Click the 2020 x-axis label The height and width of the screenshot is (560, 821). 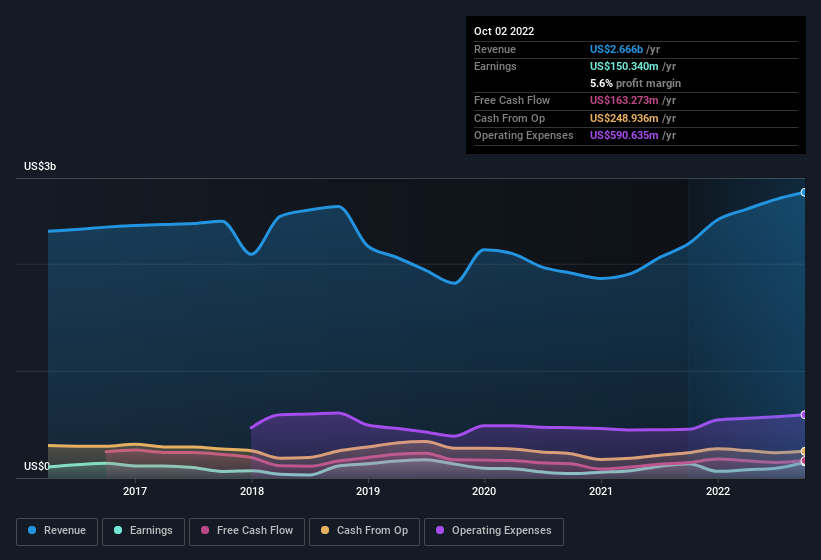tap(484, 491)
